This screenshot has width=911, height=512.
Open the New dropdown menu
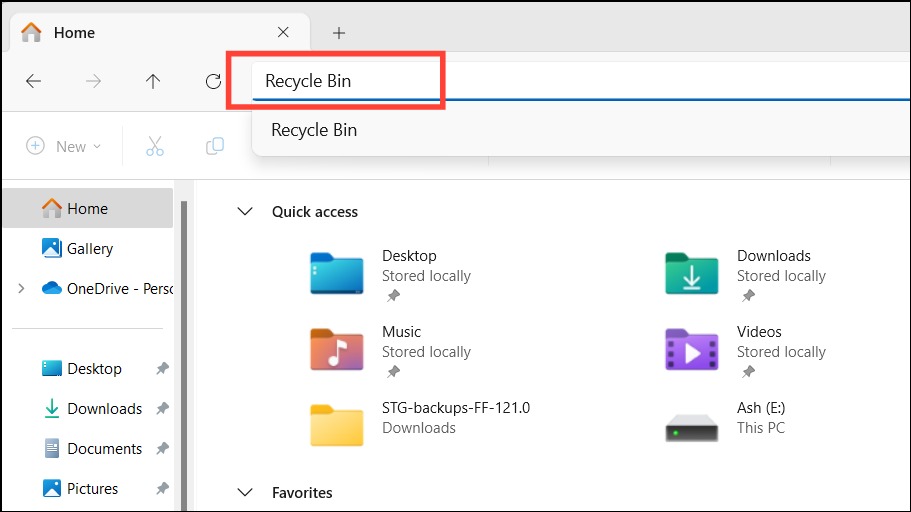(x=64, y=146)
